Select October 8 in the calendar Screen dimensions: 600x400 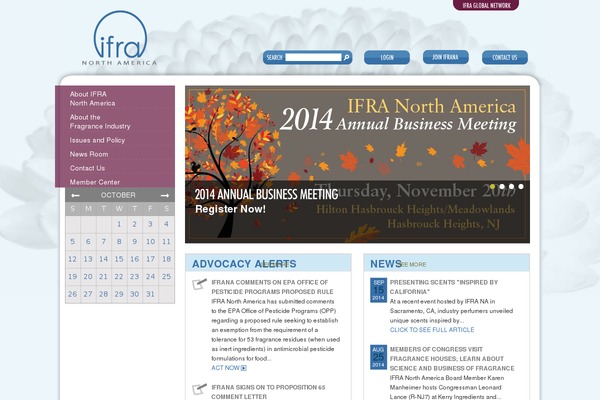point(119,242)
